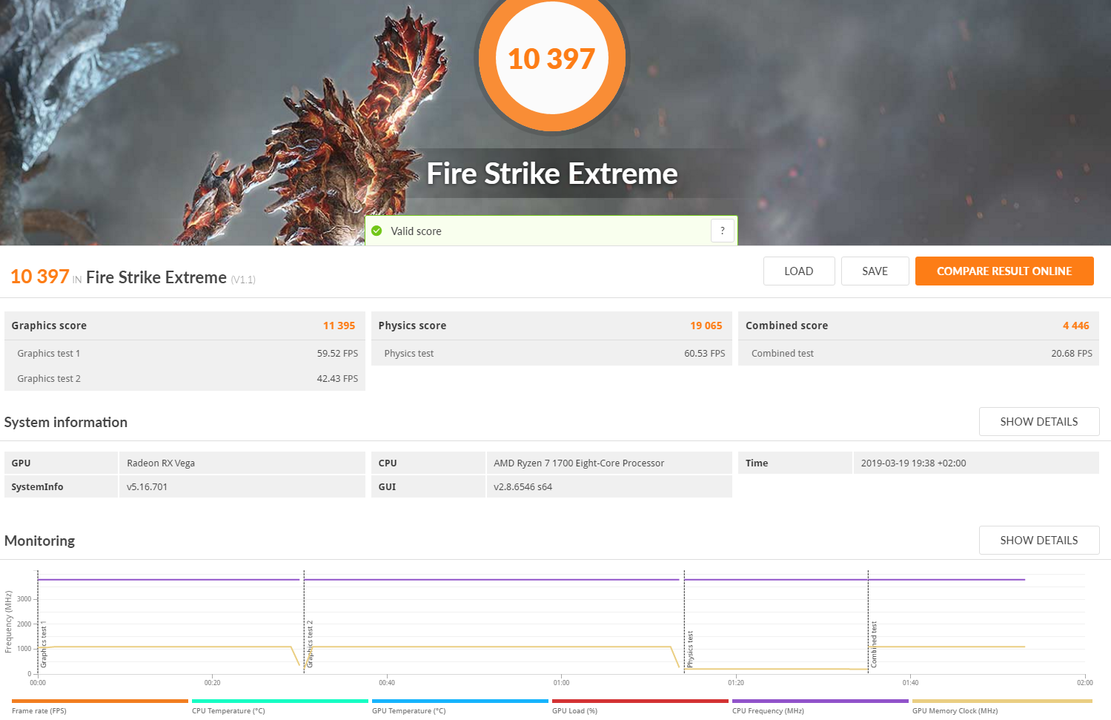The image size is (1111, 720).
Task: Click the 01:00 tick on the chart time axis
Action: (x=561, y=682)
